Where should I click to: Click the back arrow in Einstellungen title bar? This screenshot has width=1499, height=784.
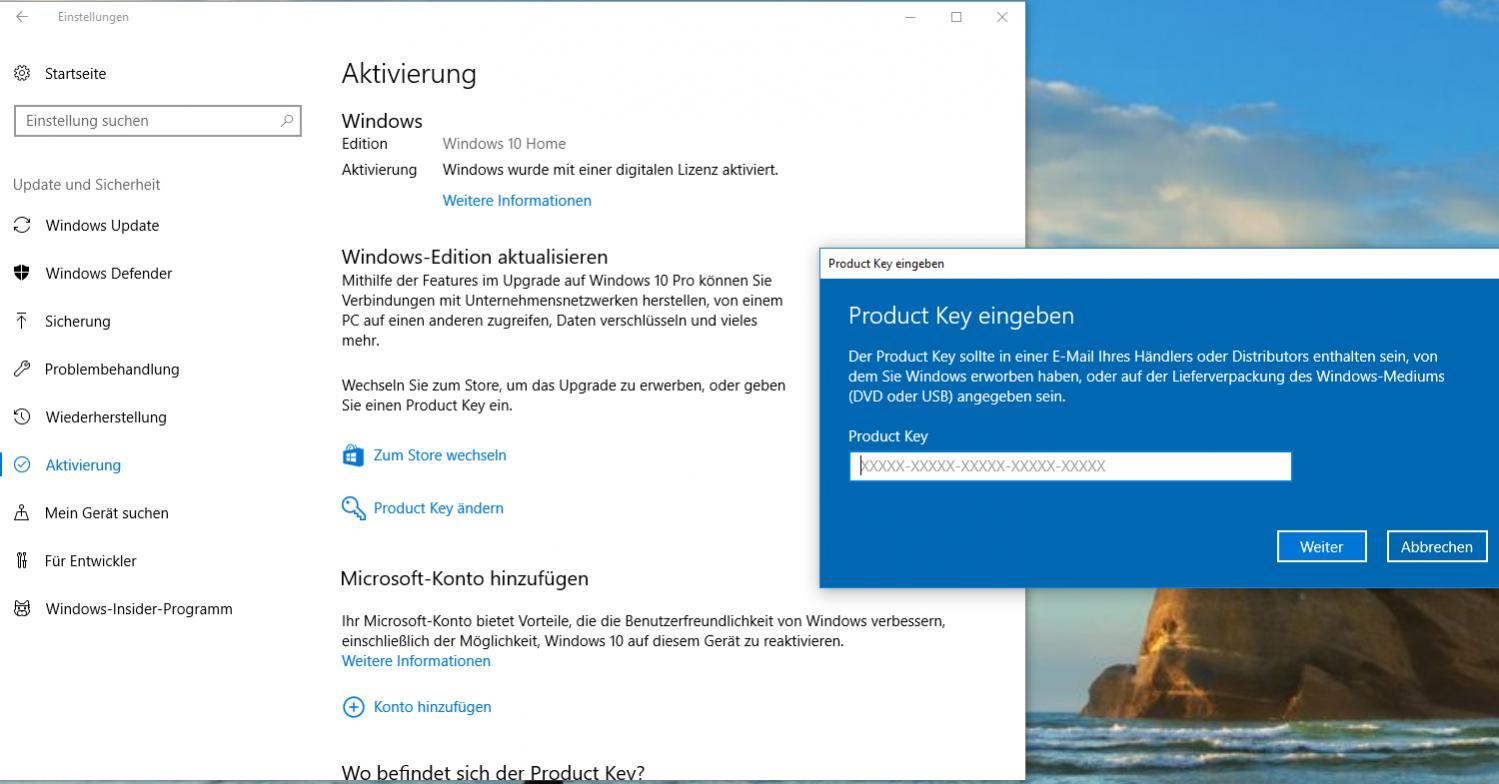point(22,17)
